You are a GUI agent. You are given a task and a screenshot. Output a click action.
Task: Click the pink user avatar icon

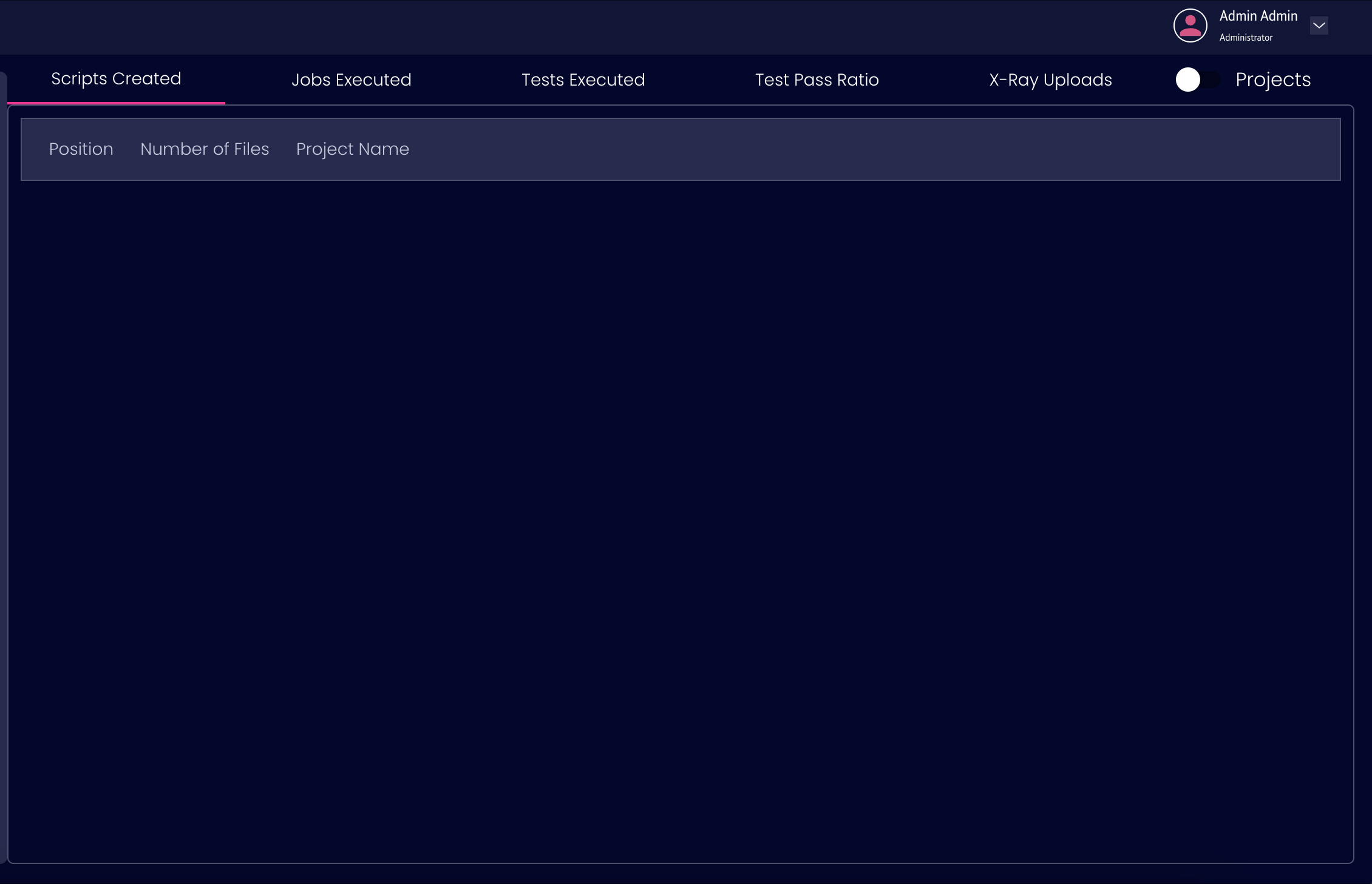click(x=1190, y=25)
